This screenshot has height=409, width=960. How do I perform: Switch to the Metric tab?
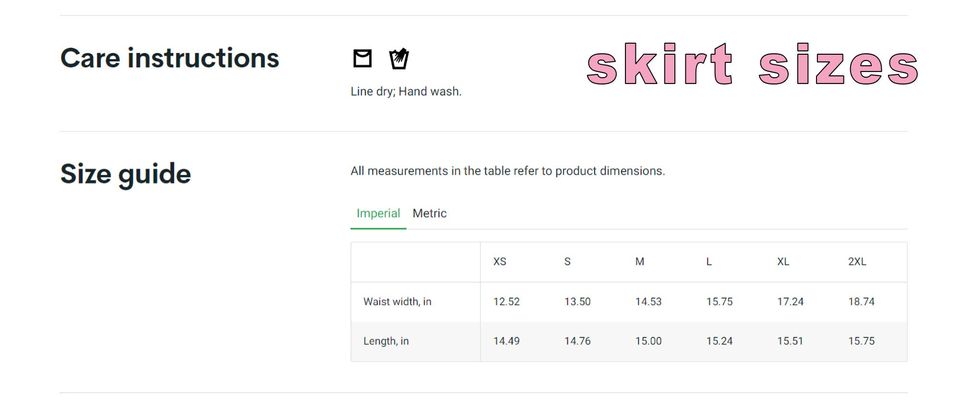pos(429,213)
